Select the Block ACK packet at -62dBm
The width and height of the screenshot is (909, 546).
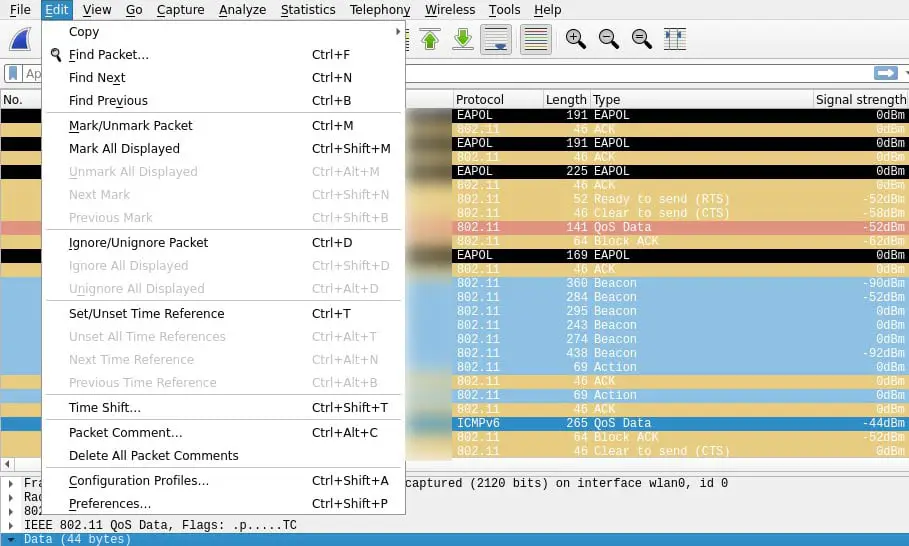pyautogui.click(x=680, y=241)
